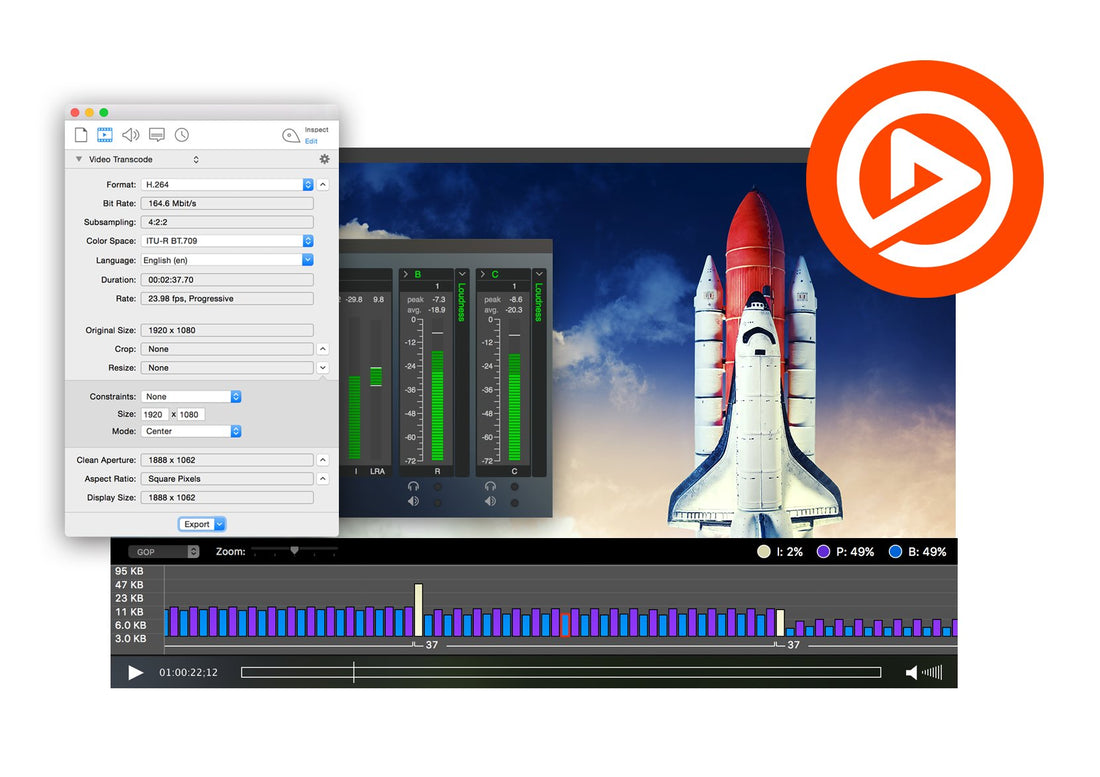Viewport: 1100px width, 777px height.
Task: Open the General file info tab icon
Action: coord(81,135)
